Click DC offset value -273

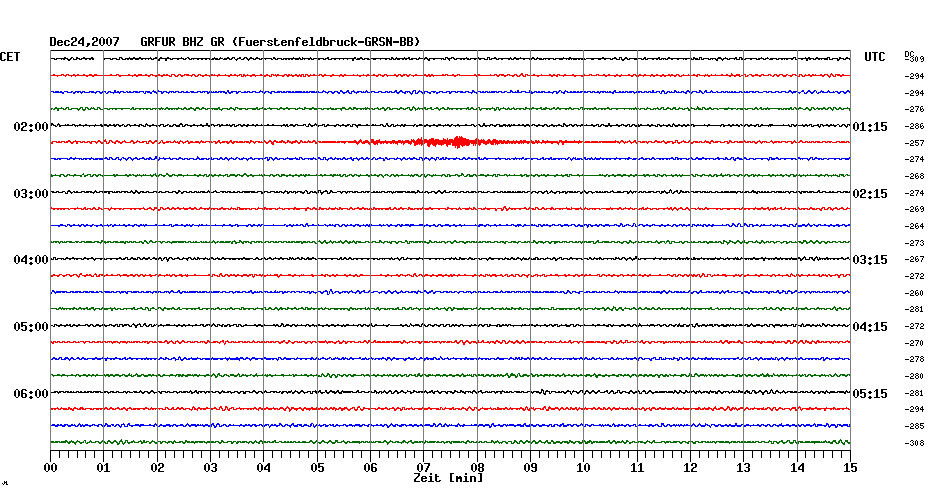click(x=915, y=243)
